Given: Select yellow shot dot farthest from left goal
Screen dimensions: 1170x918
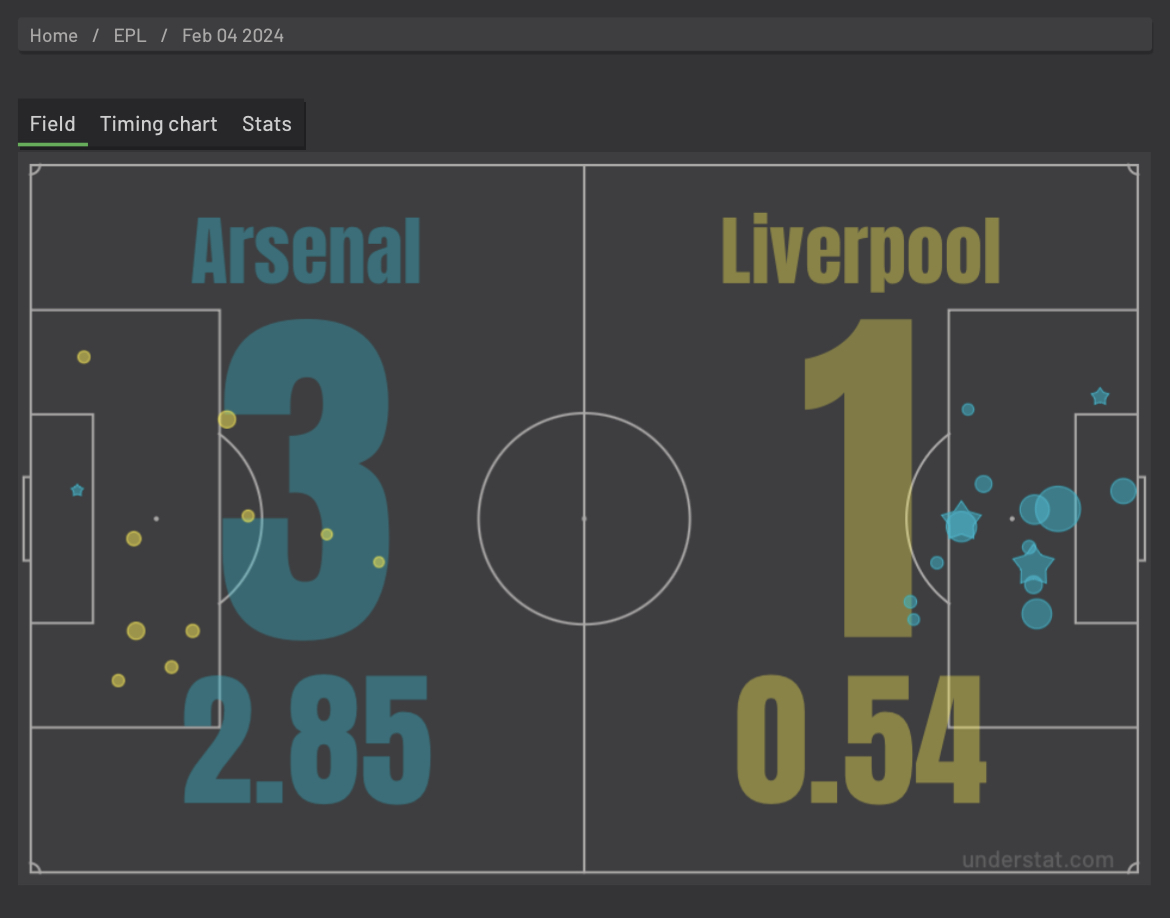Looking at the screenshot, I should [x=379, y=562].
